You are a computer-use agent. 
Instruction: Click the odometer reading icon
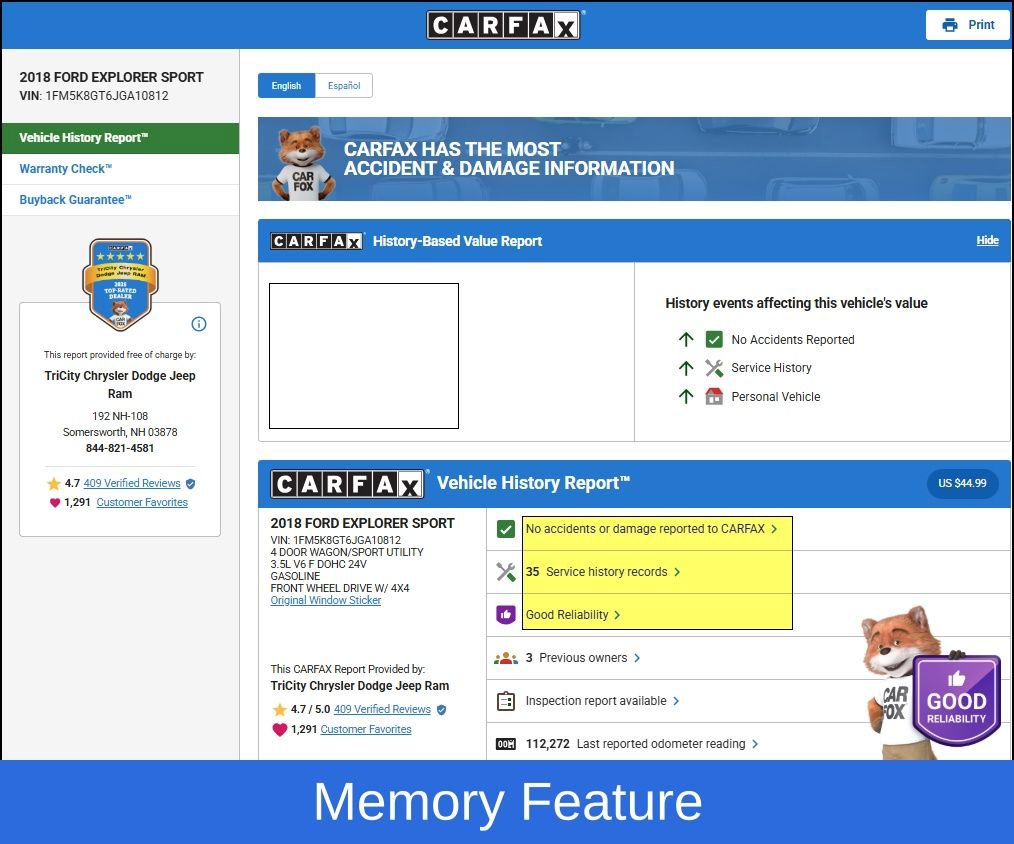506,744
